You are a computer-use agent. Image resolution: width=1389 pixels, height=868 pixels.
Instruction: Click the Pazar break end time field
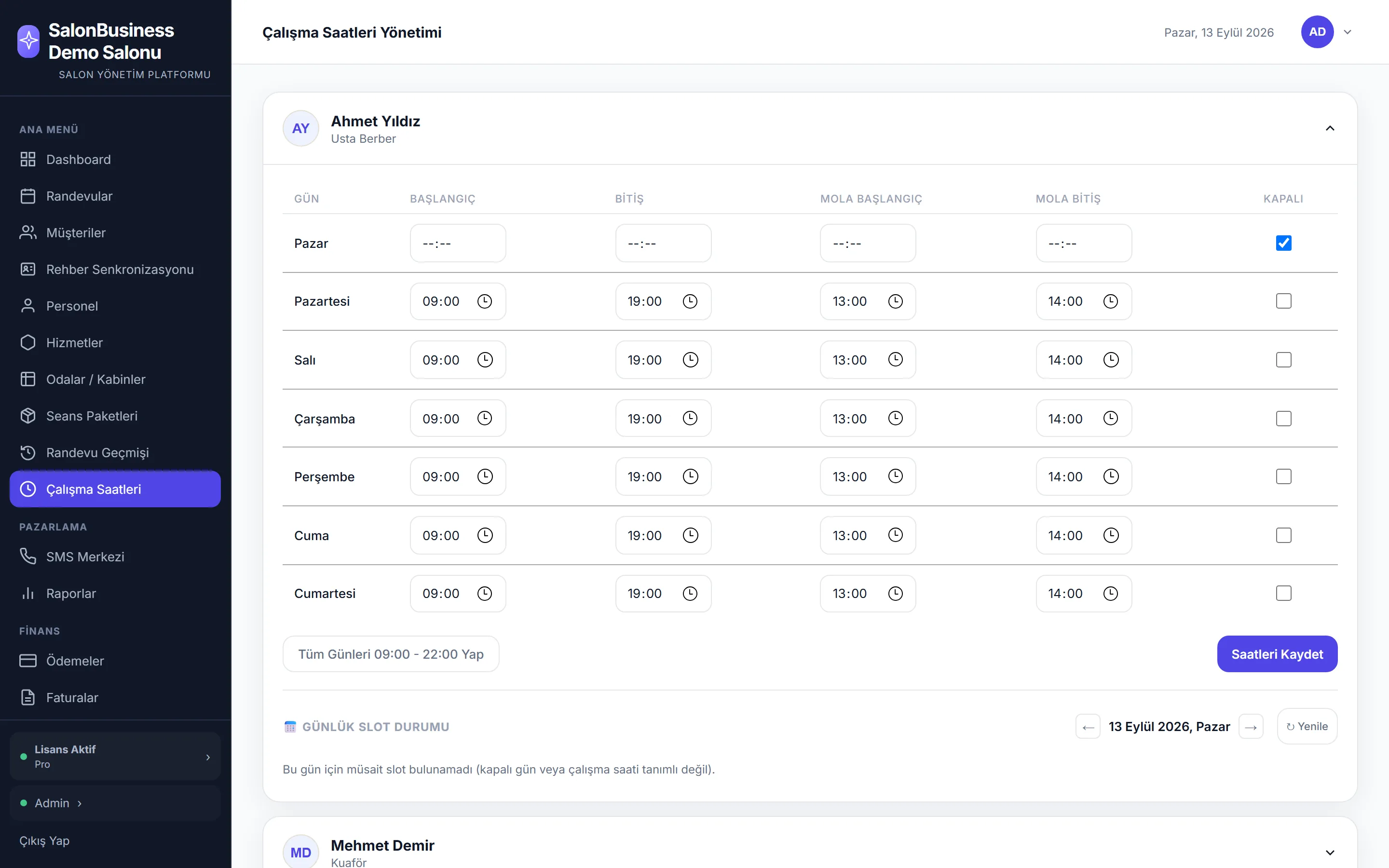coord(1084,244)
